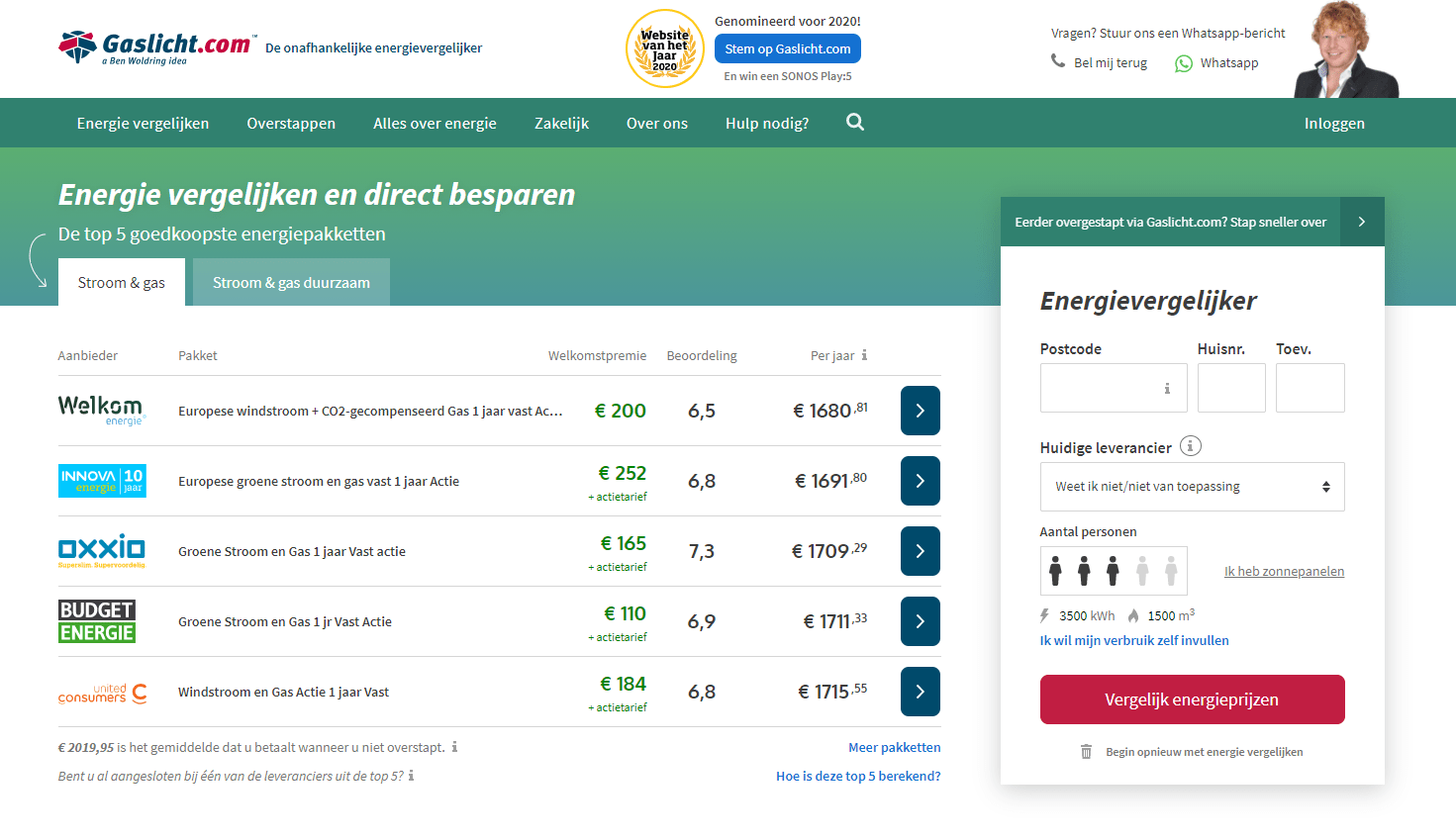Click the Welkom energie logo
Screen dimensions: 1456x838
(x=101, y=411)
